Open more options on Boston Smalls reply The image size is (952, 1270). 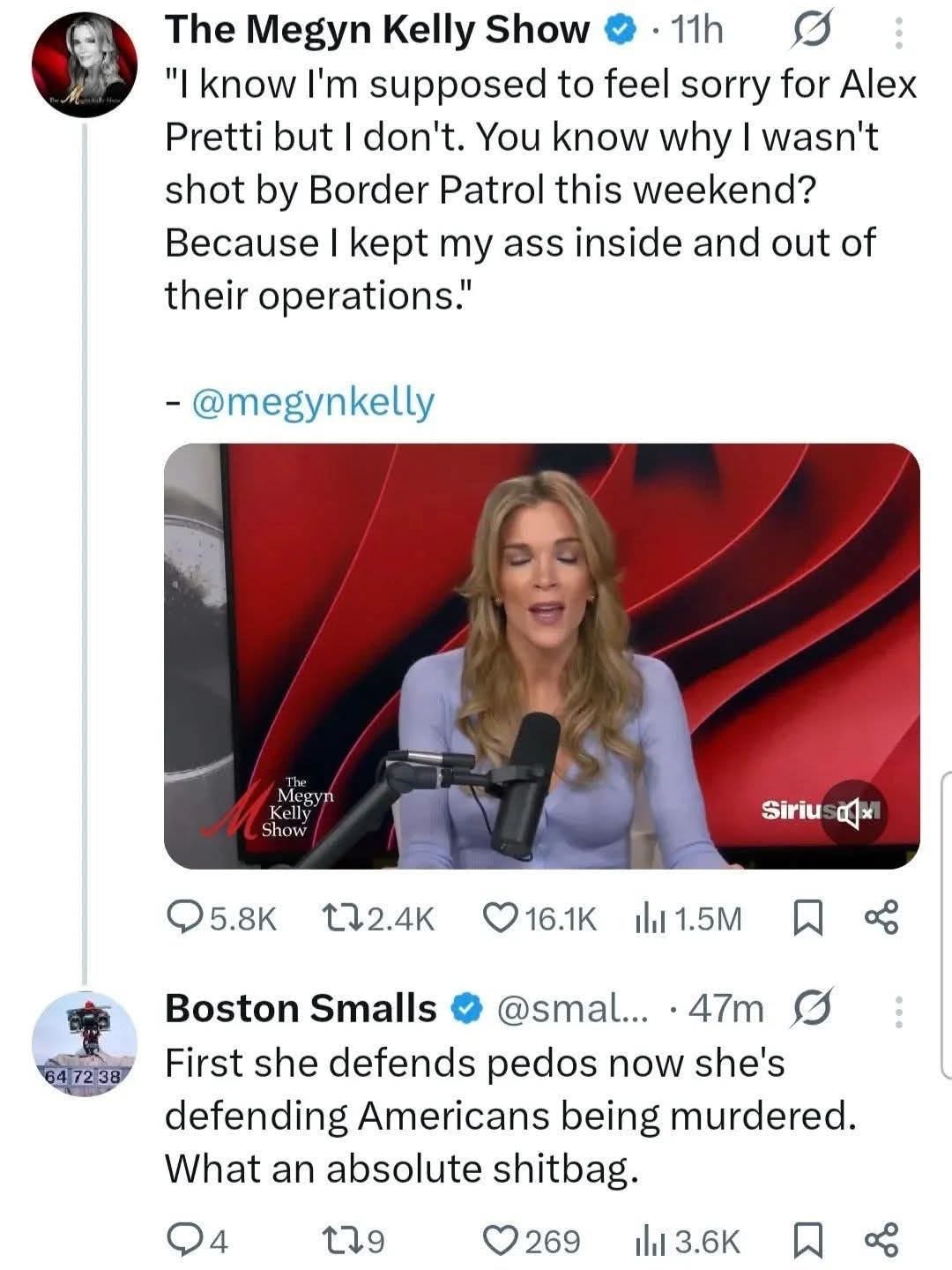[x=898, y=1012]
